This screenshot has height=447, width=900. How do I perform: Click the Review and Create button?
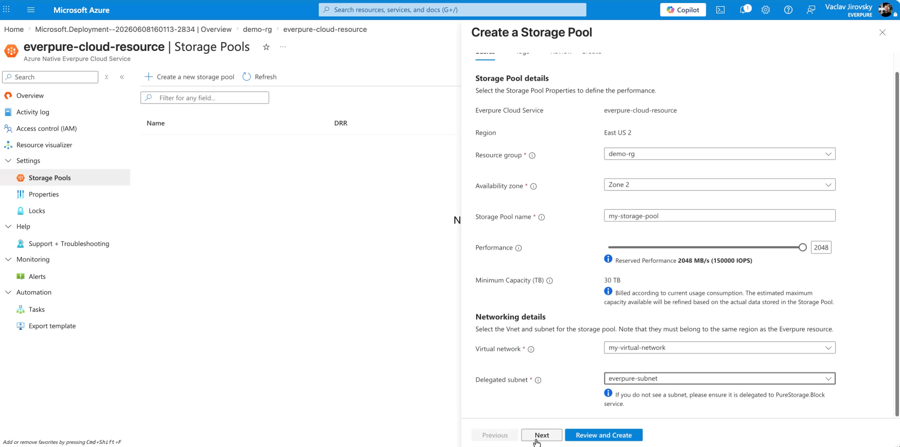coord(604,435)
